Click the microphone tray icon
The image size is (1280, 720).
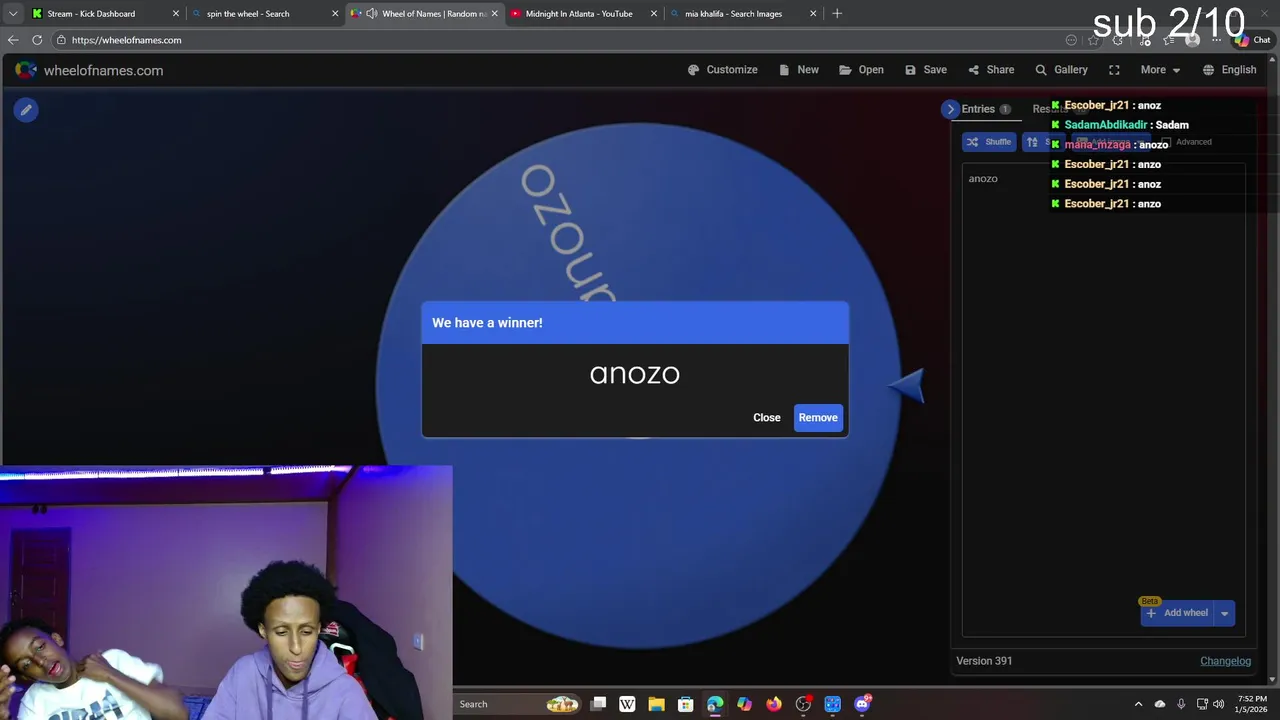coord(1181,704)
